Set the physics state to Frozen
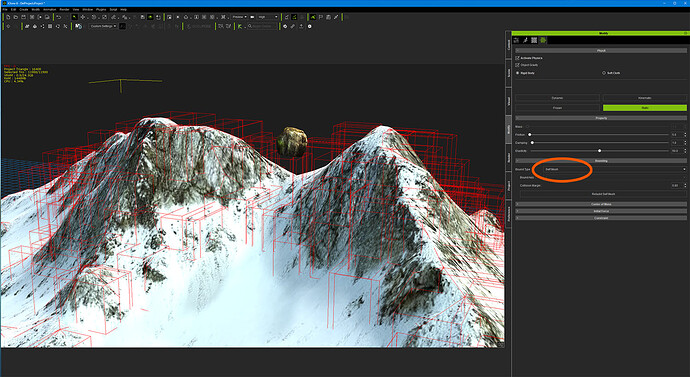Viewport: 690px width, 377px height. 557,108
